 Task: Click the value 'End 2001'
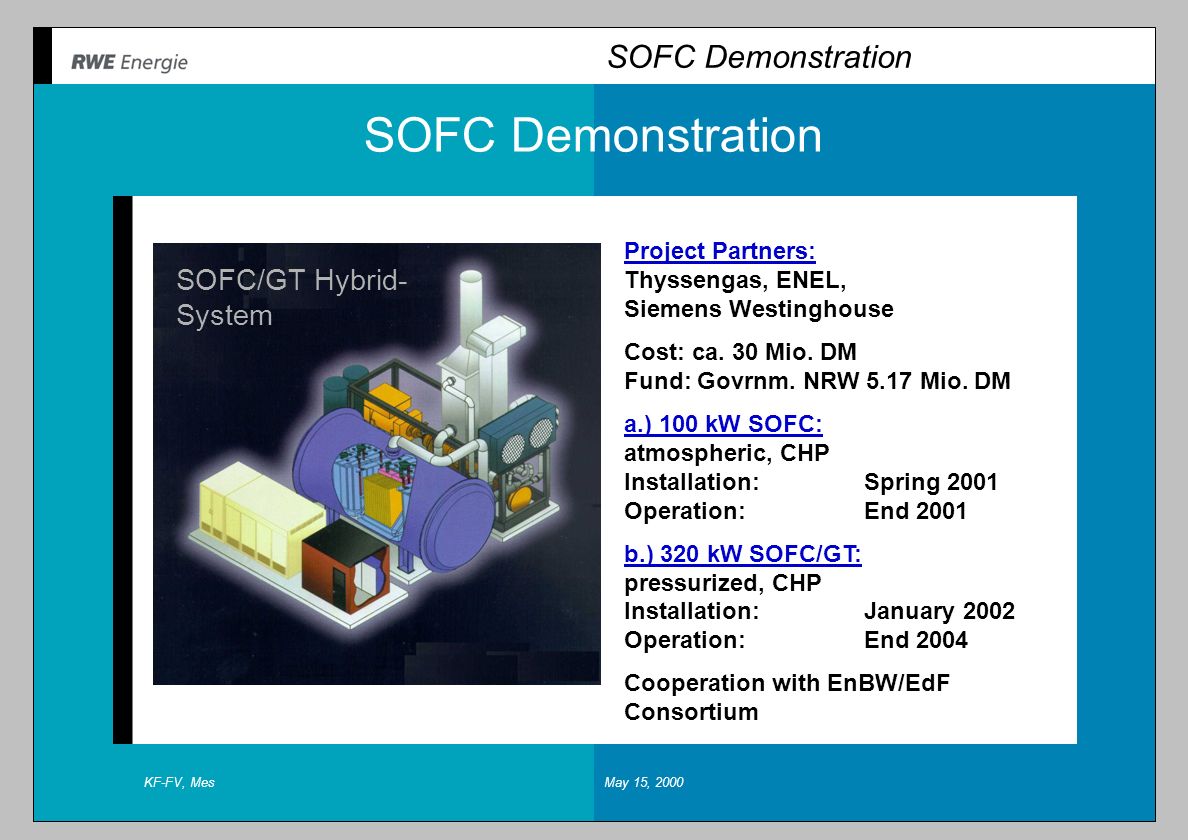[915, 511]
